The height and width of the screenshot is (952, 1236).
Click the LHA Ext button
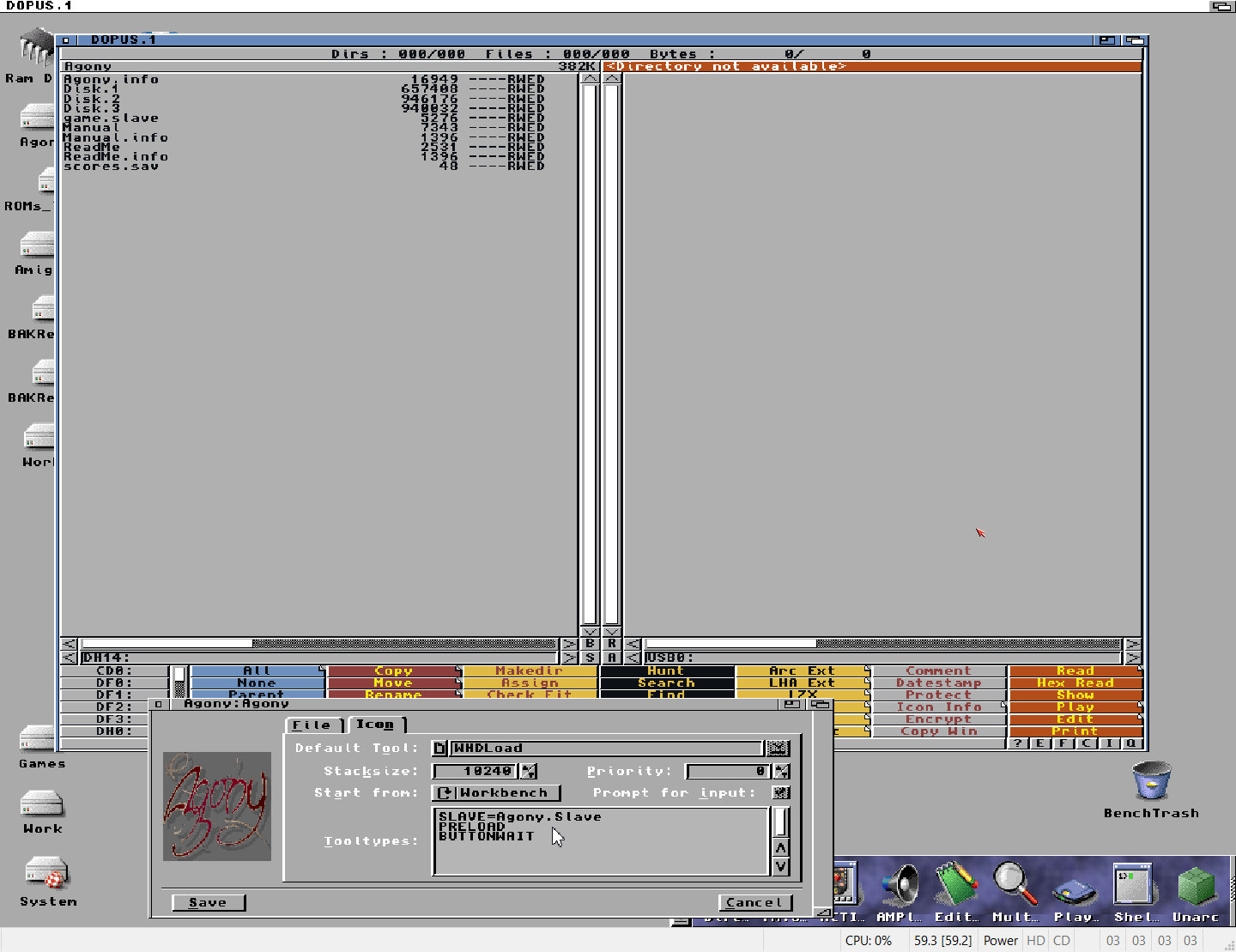802,682
